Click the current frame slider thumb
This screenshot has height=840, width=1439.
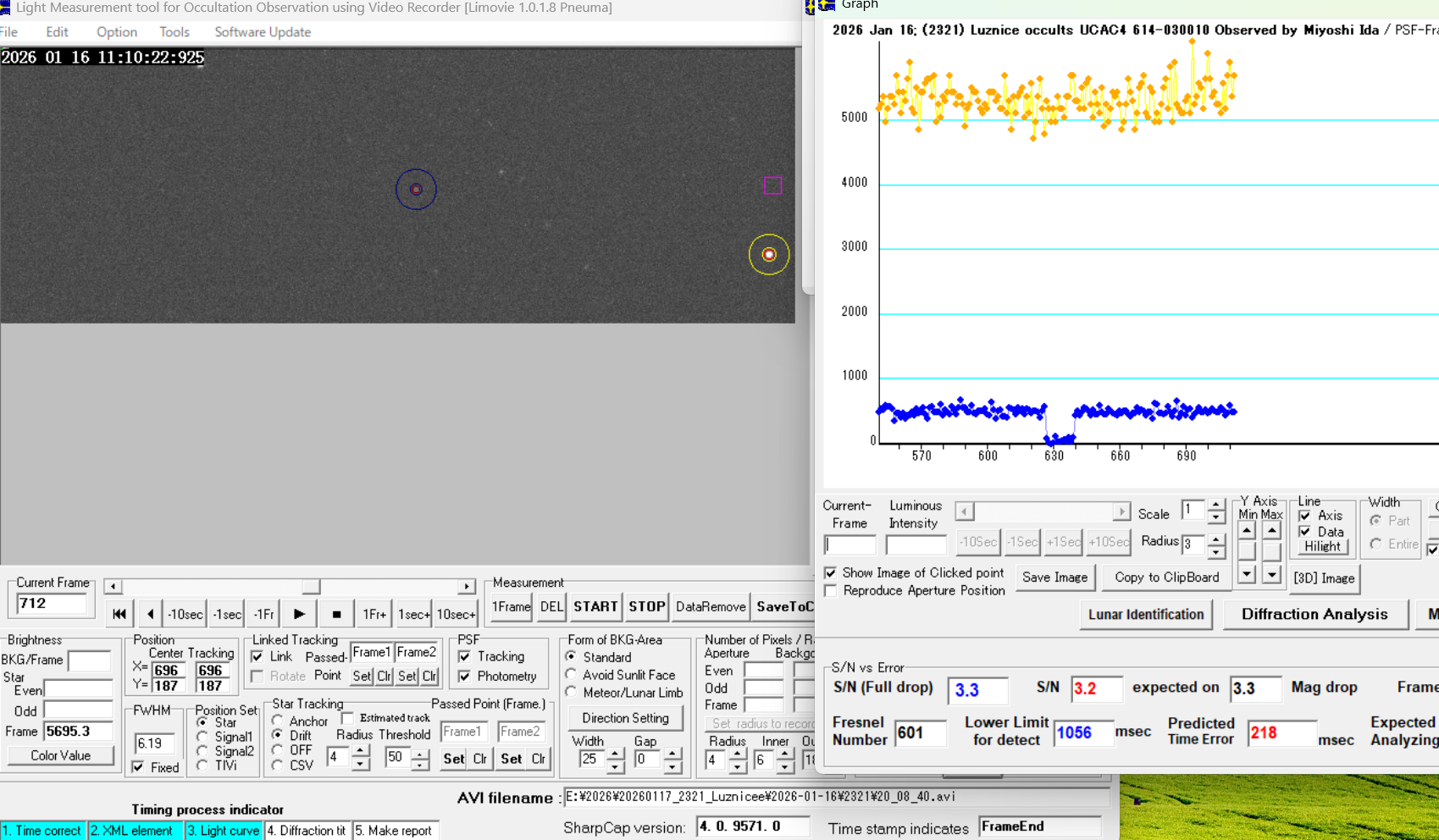pos(311,586)
